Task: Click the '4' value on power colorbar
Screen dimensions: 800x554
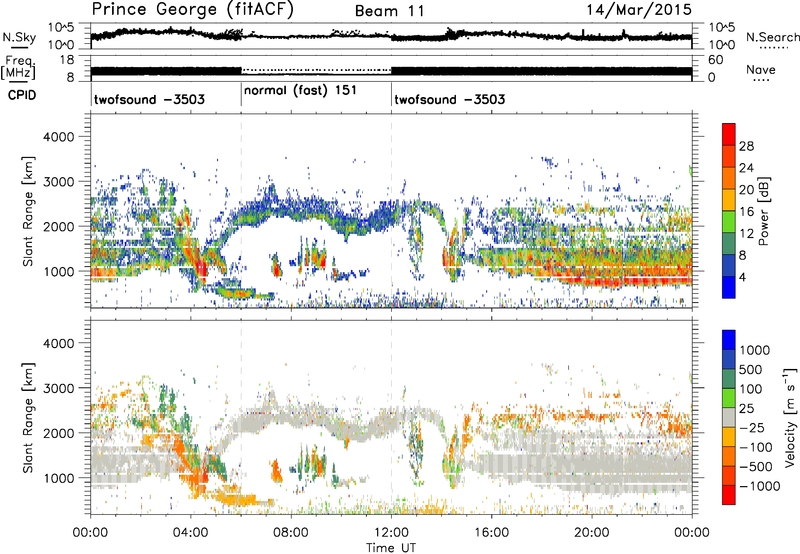Action: point(742,277)
